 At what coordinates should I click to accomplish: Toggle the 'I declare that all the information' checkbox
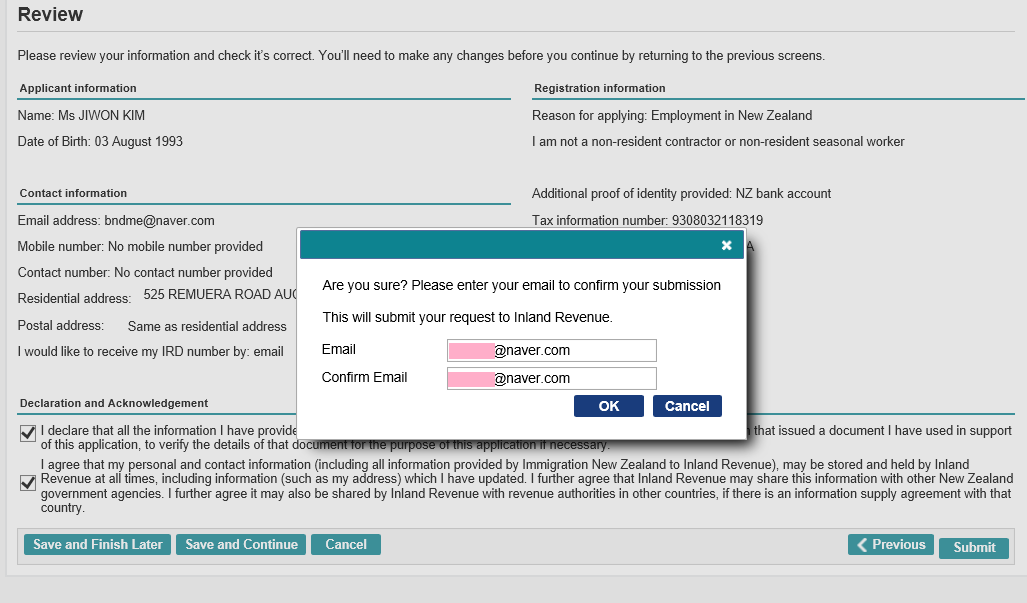pyautogui.click(x=28, y=433)
